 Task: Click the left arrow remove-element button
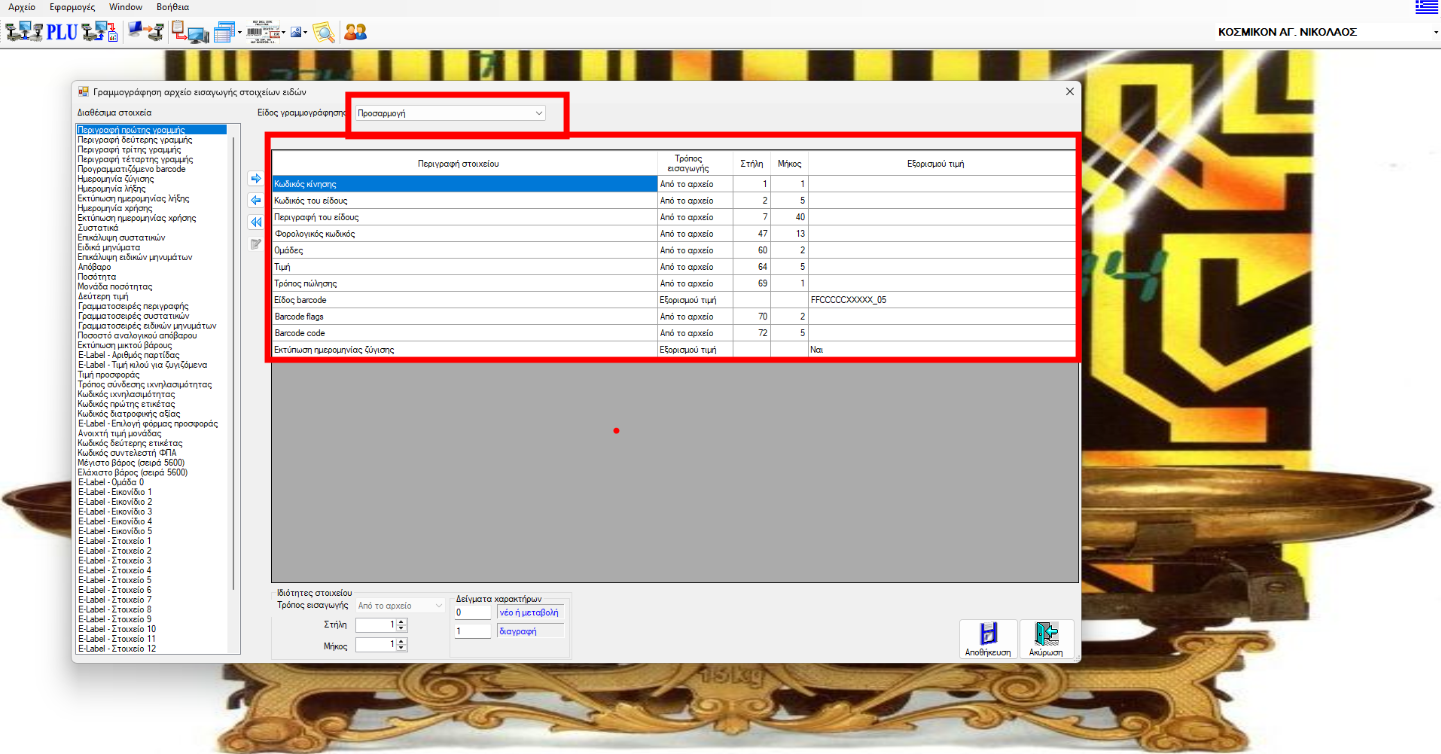255,200
